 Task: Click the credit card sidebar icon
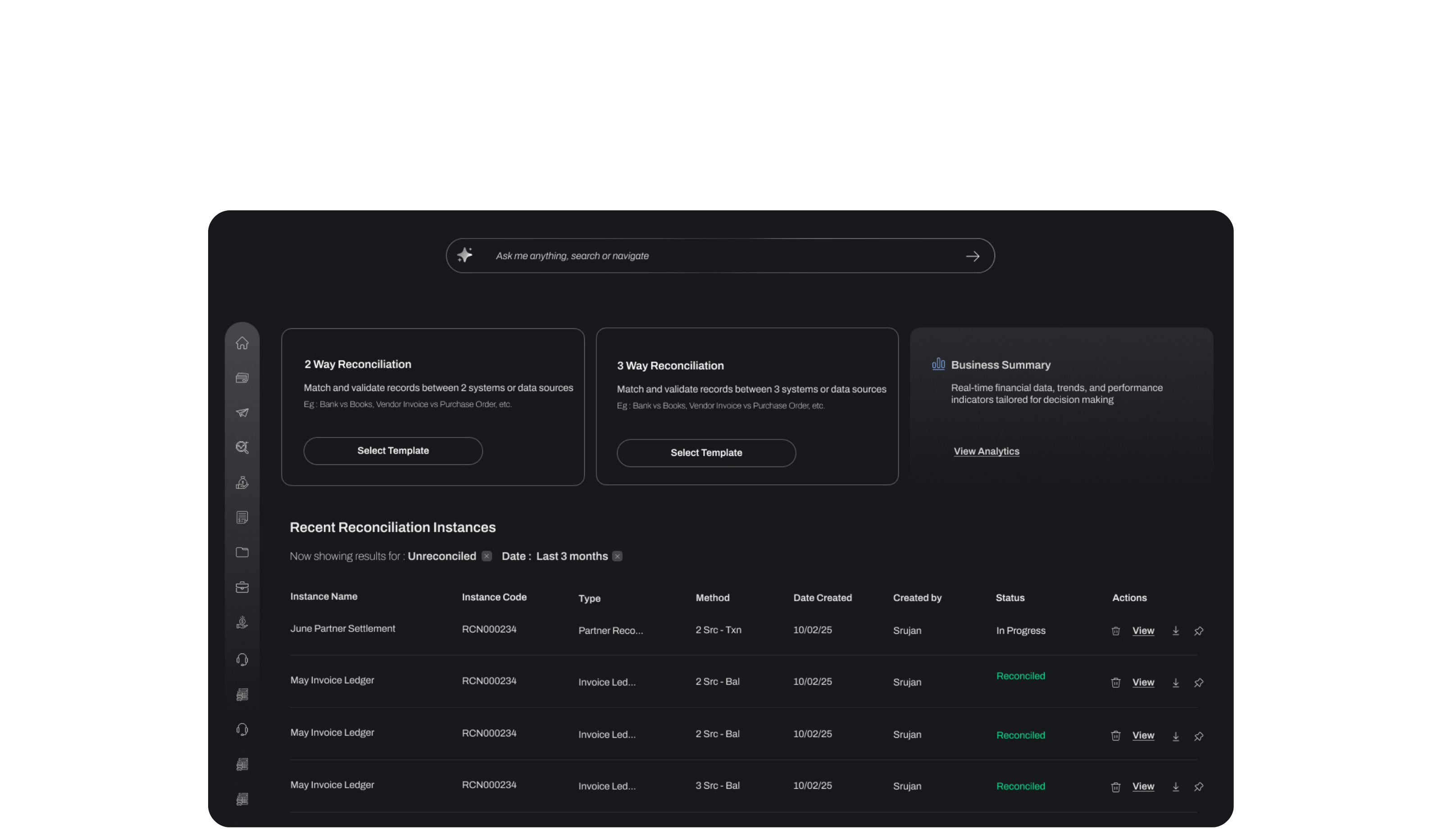(242, 377)
